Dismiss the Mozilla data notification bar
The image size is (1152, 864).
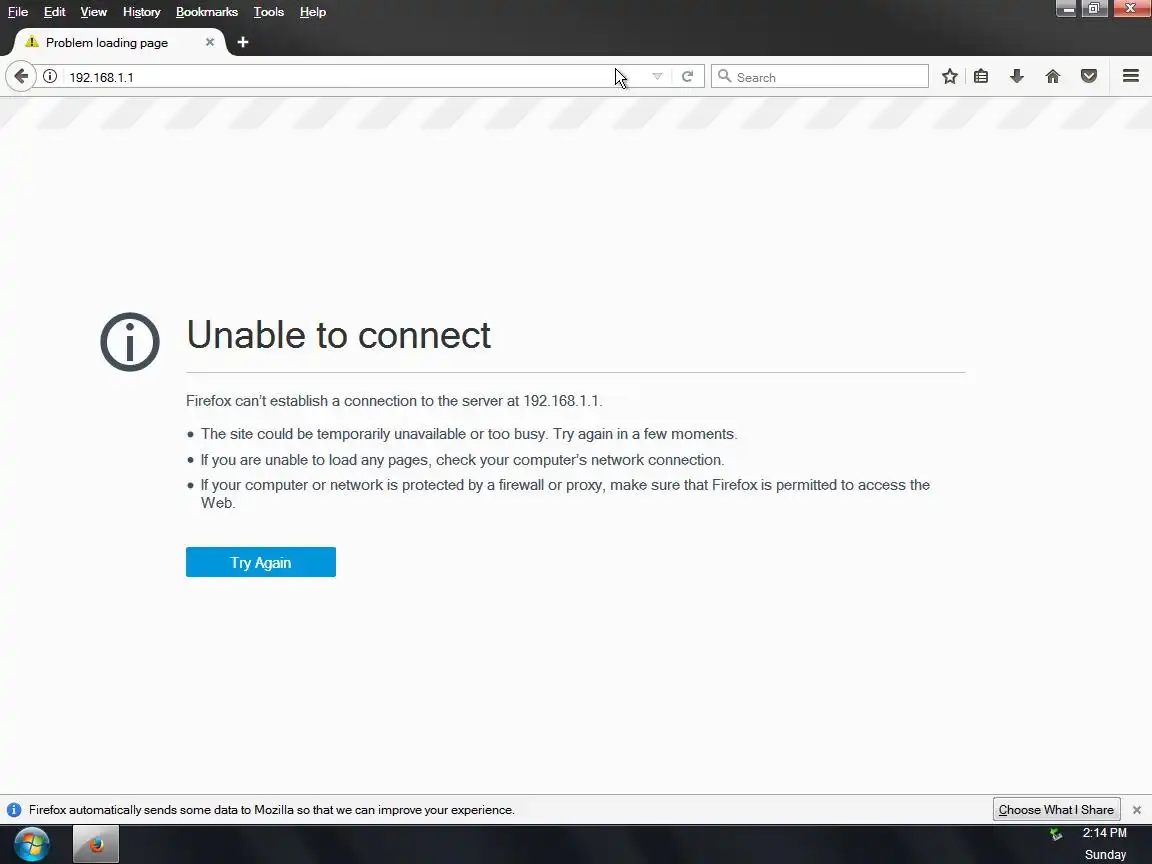[1137, 810]
